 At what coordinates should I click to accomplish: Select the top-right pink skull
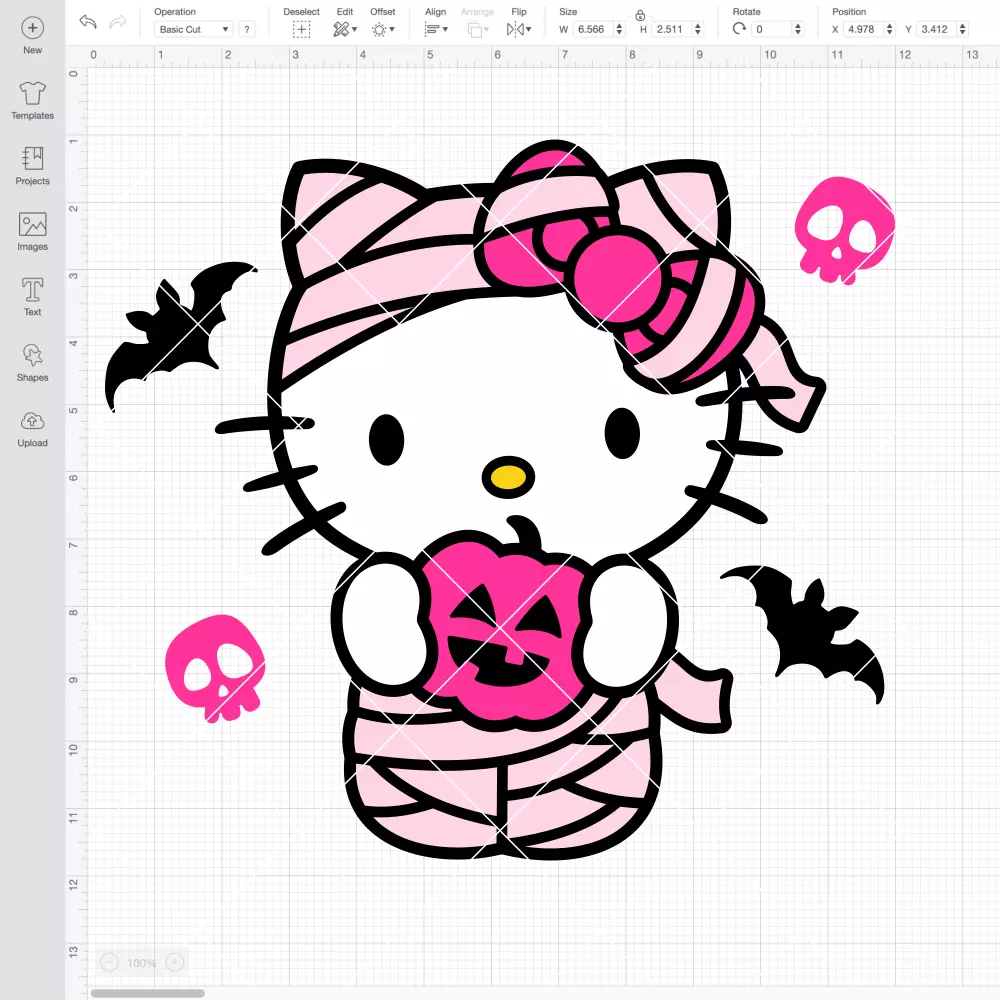(x=844, y=231)
